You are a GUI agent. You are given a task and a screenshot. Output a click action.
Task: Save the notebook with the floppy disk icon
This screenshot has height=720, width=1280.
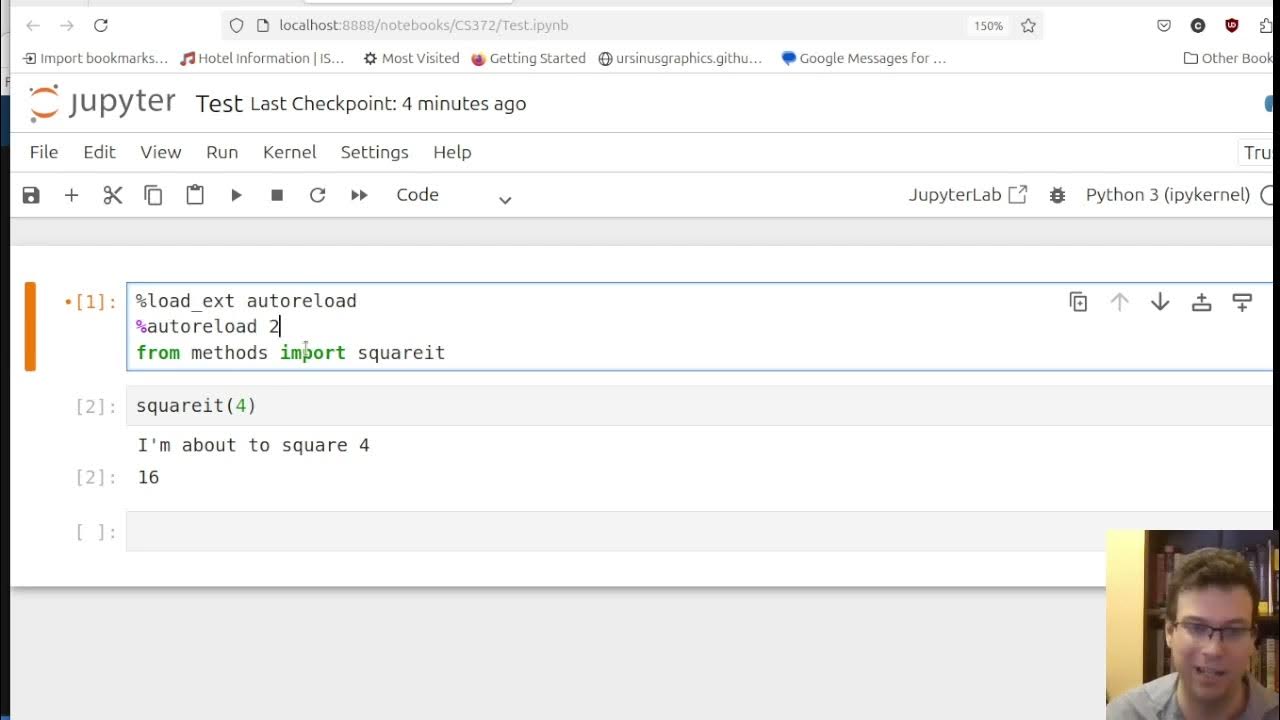click(31, 195)
